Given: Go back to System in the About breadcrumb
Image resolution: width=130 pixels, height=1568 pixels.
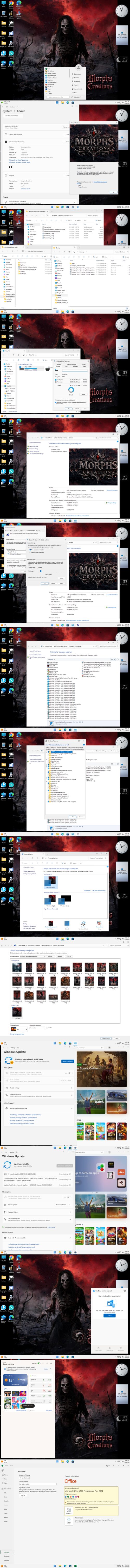Looking at the screenshot, I should 7,111.
